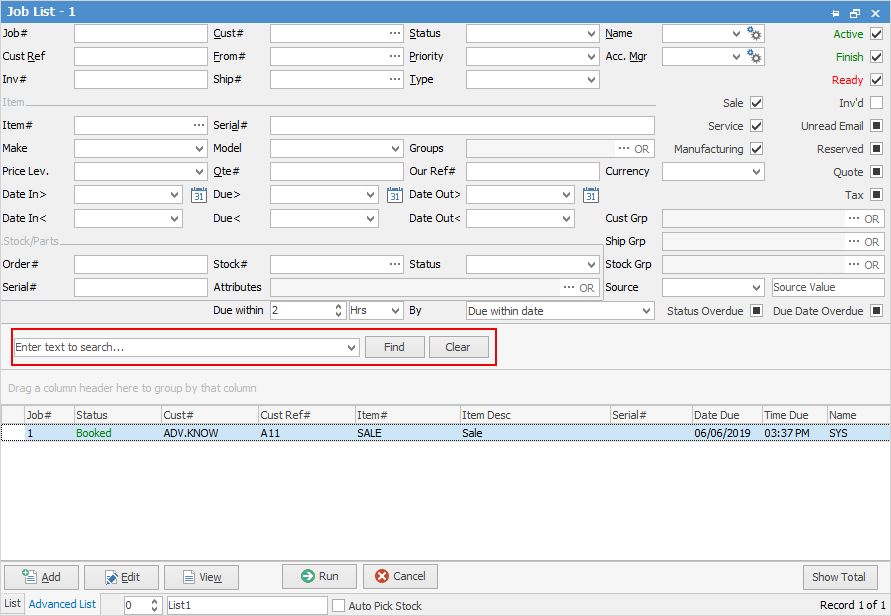This screenshot has height=616, width=891.
Task: Sort by the Date Due column header
Action: [727, 415]
